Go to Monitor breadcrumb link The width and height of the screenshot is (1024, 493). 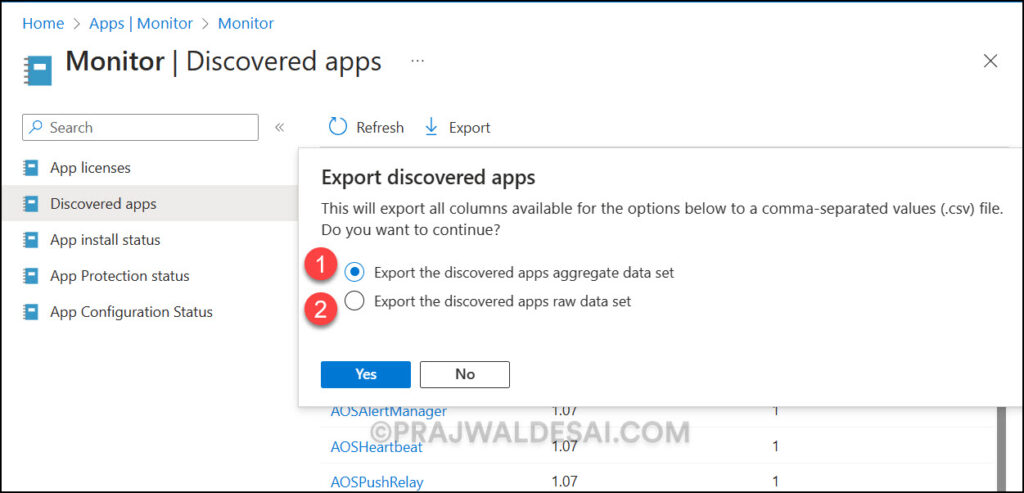[246, 24]
